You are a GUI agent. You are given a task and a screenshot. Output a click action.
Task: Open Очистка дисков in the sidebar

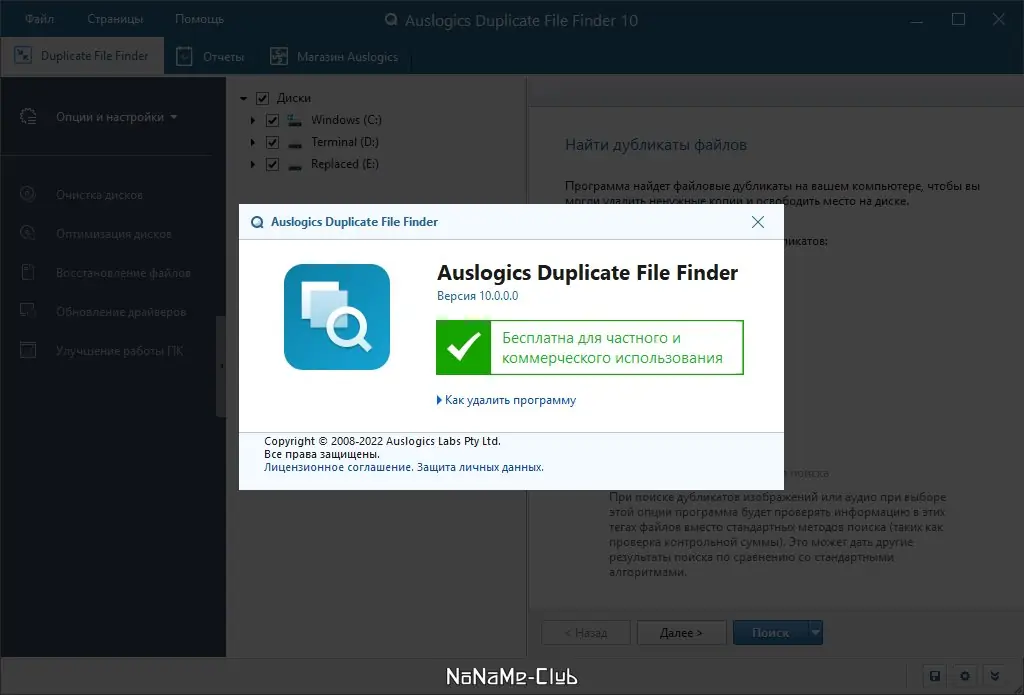click(99, 195)
